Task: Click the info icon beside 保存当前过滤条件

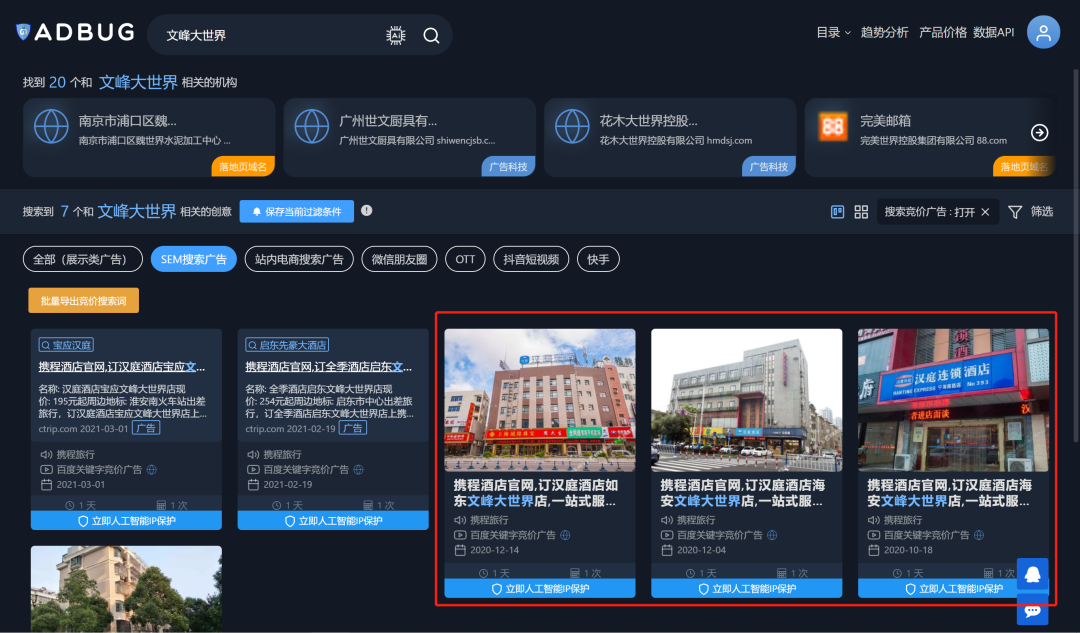Action: coord(366,211)
